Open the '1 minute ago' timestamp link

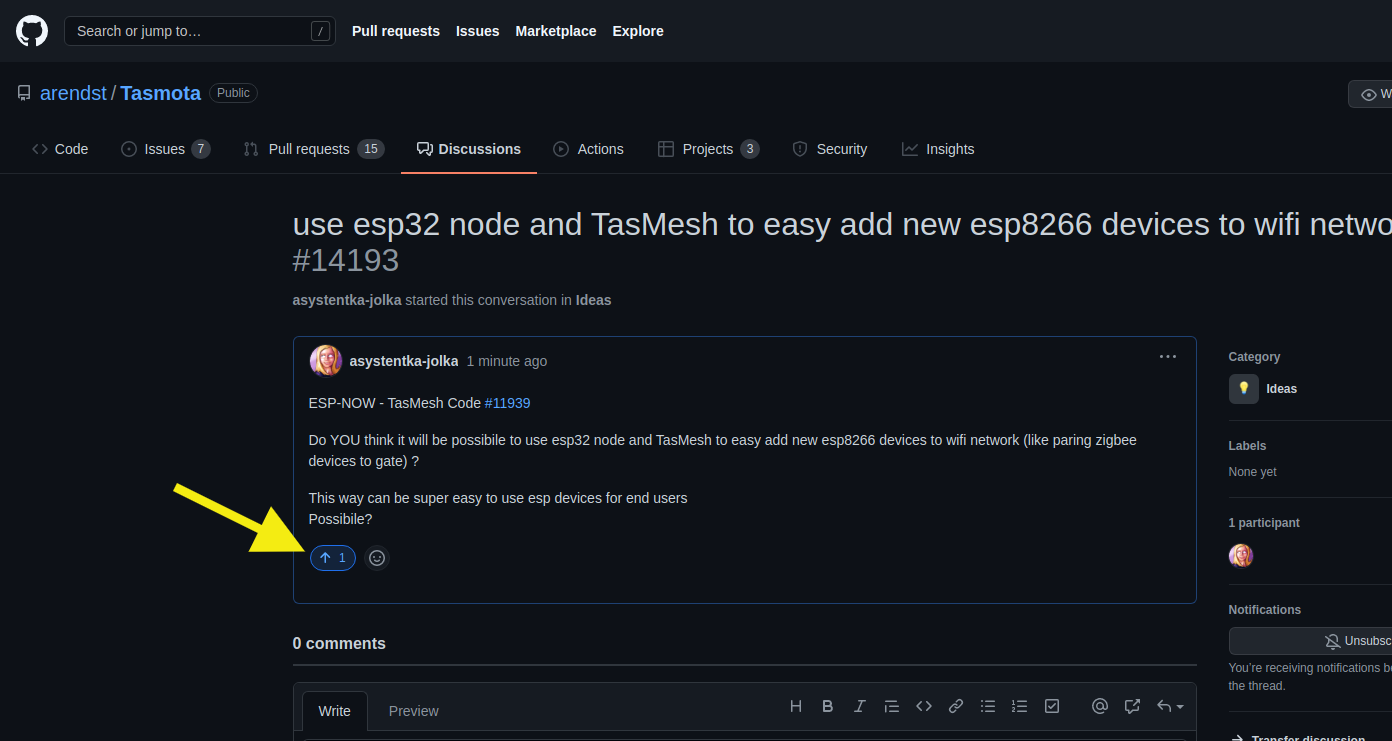click(507, 361)
